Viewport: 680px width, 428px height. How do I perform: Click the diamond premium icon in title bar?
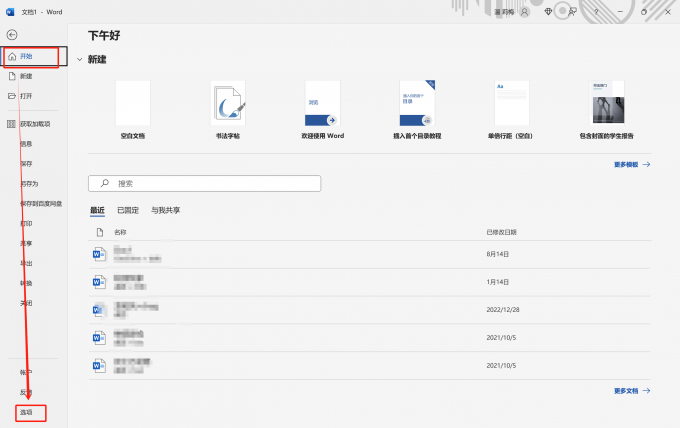click(548, 12)
